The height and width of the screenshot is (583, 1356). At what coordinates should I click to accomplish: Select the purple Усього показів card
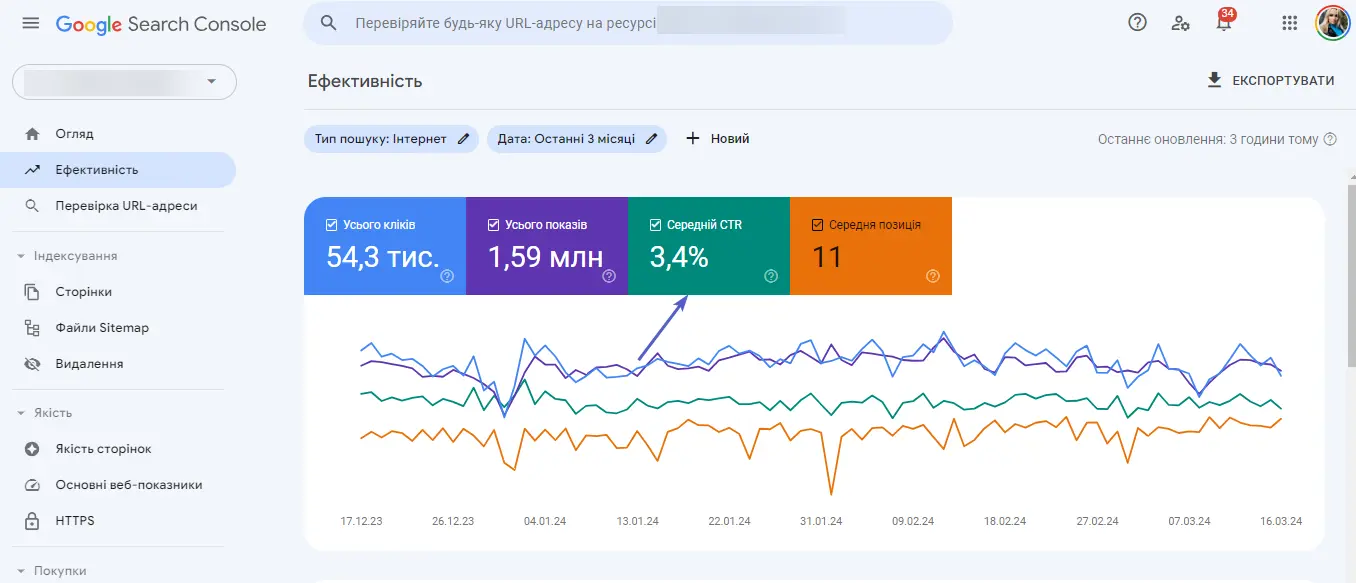click(547, 246)
